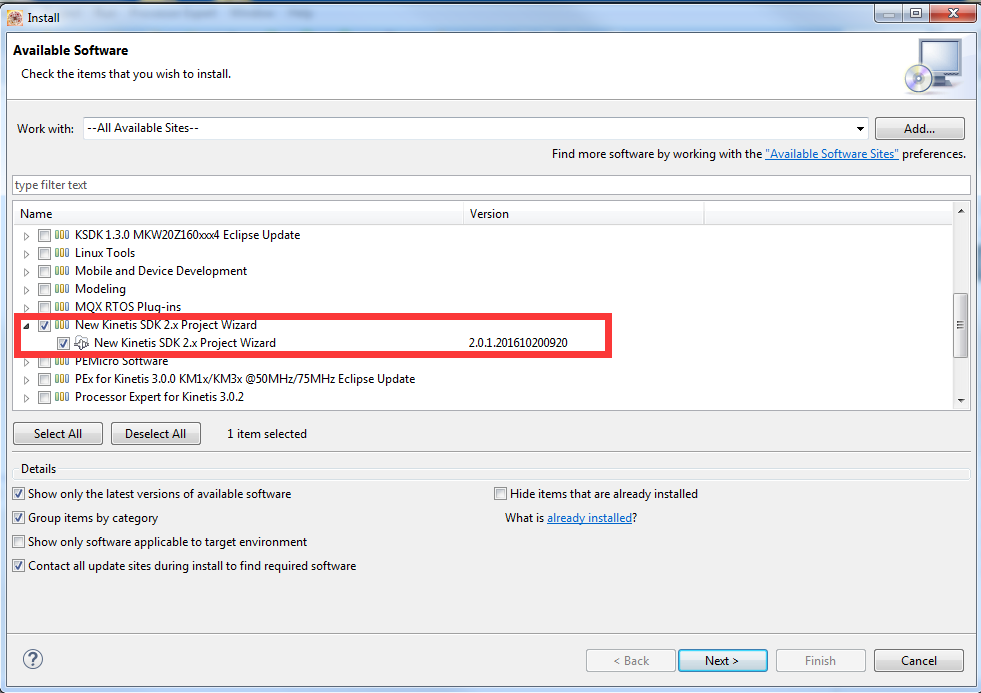
Task: Uncheck the child Project Wizard feature checkbox
Action: (63, 343)
